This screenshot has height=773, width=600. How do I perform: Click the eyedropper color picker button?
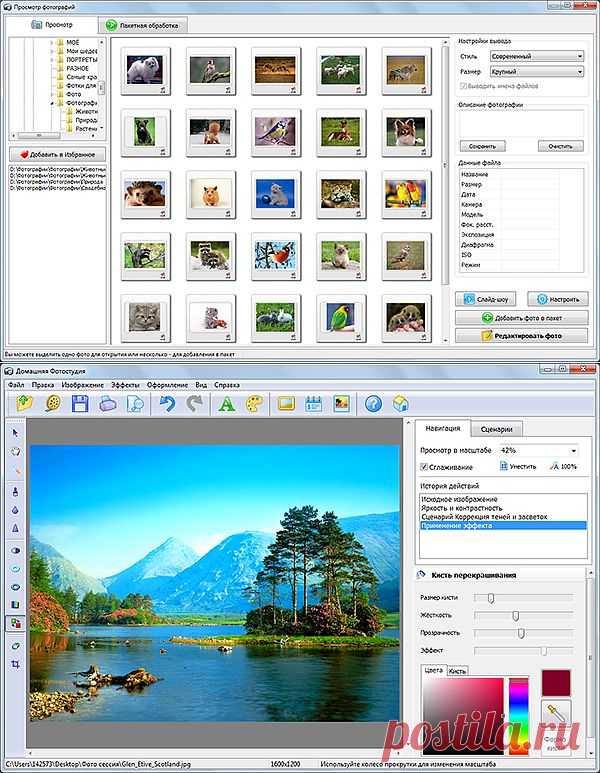[556, 712]
